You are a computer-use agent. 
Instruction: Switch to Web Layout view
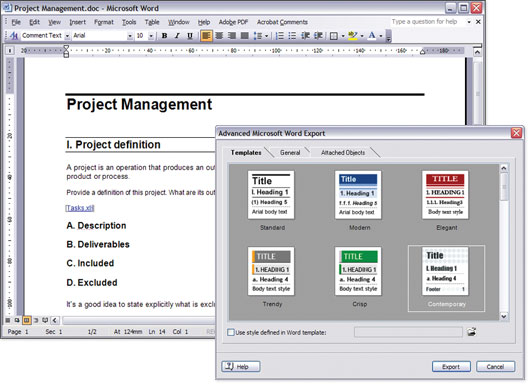click(17, 320)
